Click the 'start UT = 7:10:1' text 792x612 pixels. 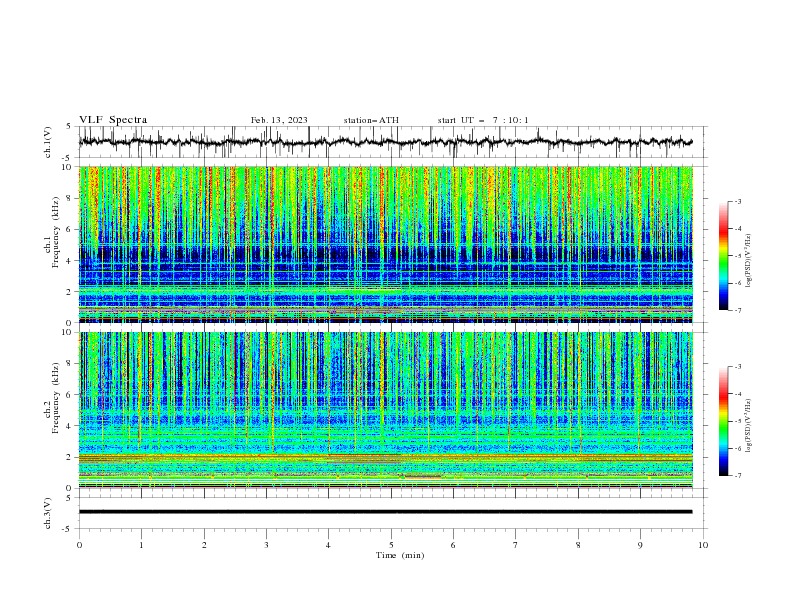tap(482, 120)
